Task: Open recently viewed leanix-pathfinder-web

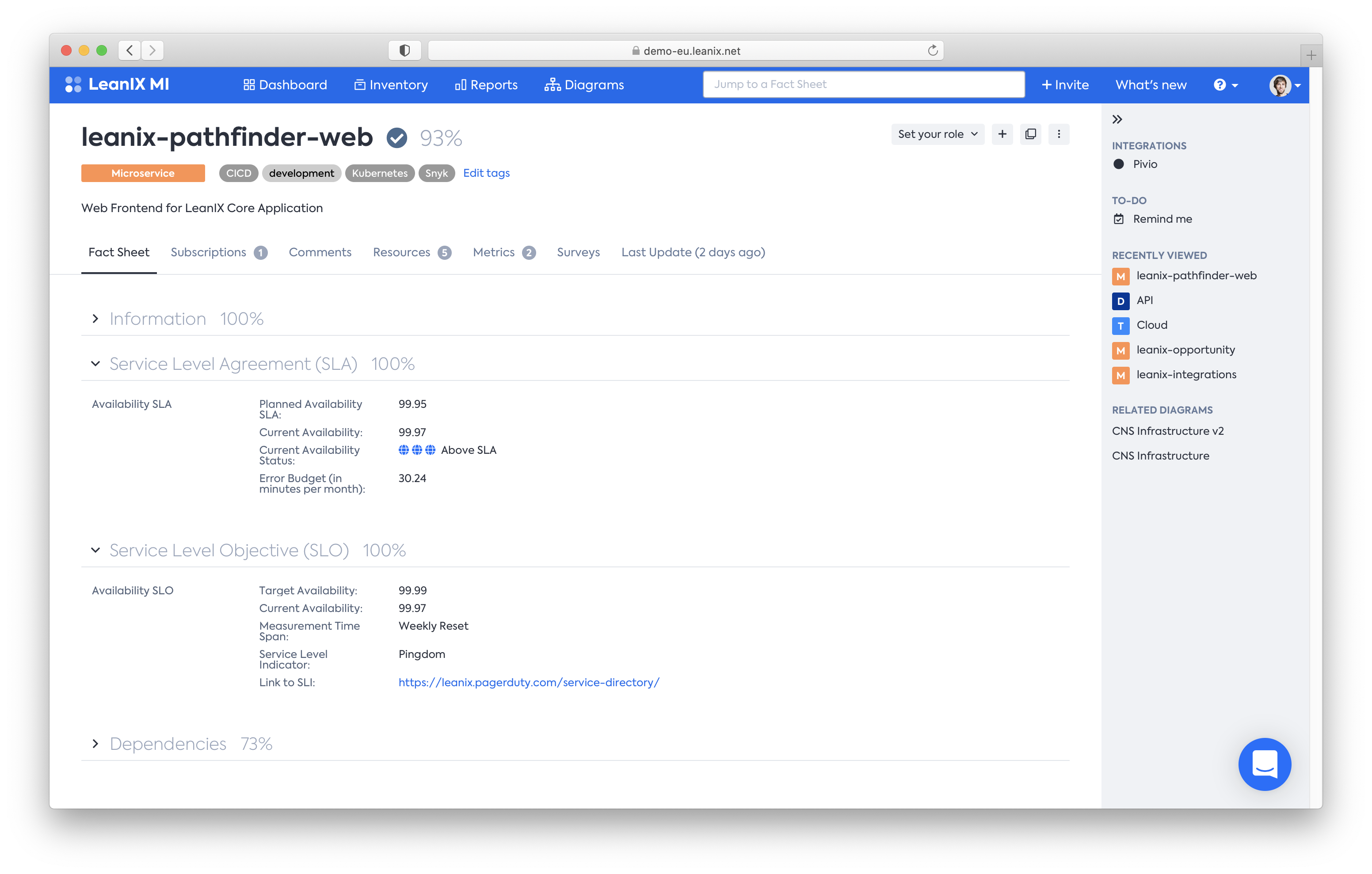Action: [1196, 276]
